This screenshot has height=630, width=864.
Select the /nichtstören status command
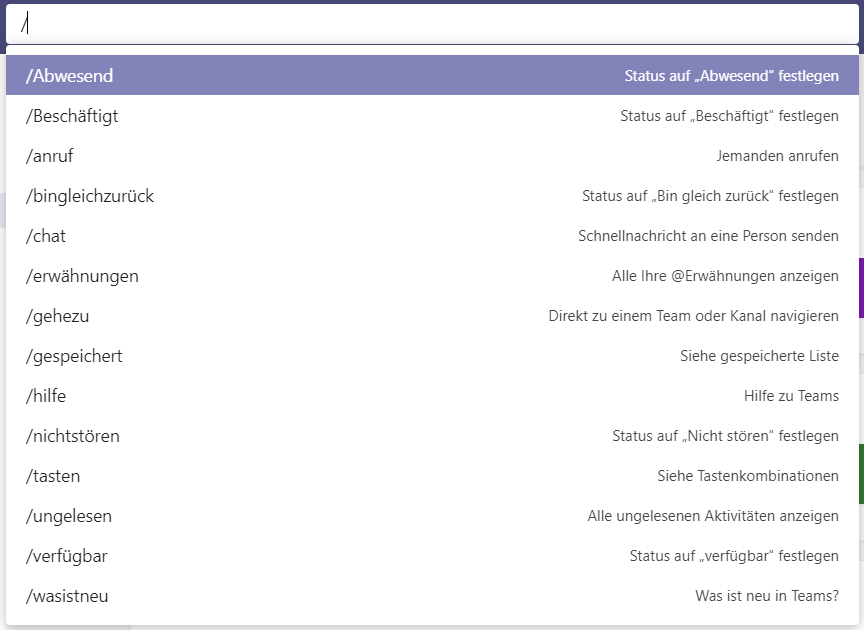pos(432,435)
